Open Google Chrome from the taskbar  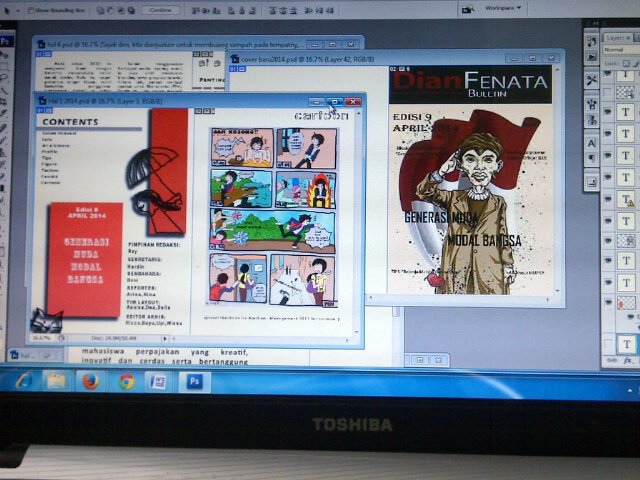(127, 382)
